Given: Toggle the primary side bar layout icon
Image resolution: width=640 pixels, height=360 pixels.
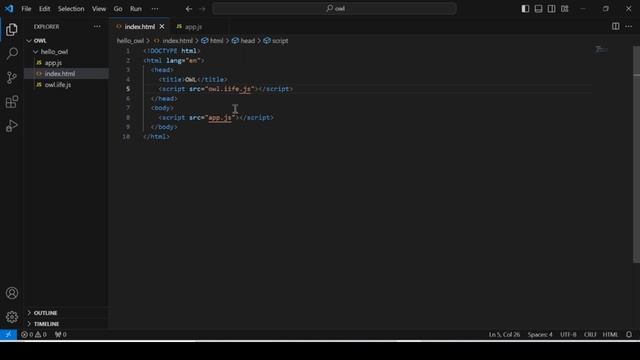Looking at the screenshot, I should (525, 9).
